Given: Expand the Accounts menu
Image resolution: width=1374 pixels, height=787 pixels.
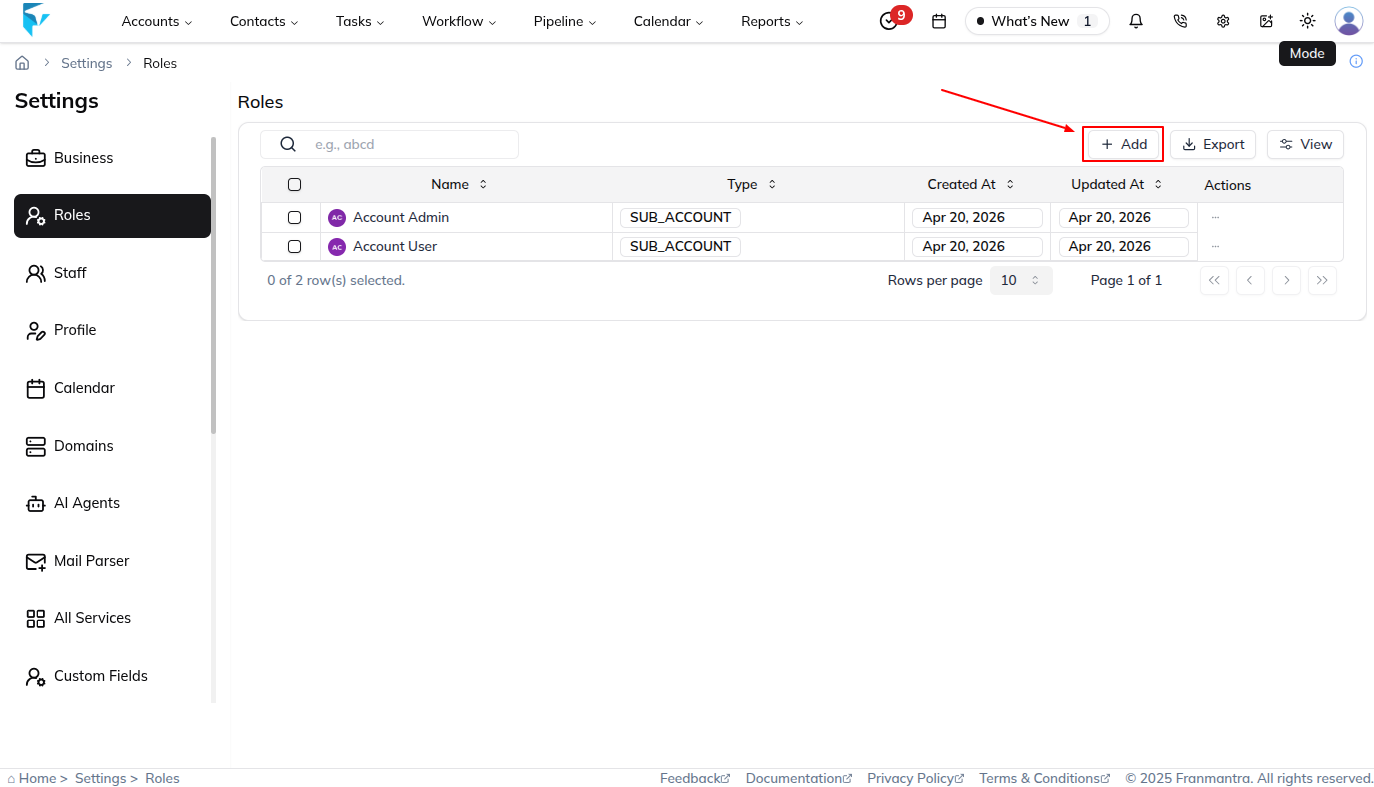Looking at the screenshot, I should coord(157,21).
